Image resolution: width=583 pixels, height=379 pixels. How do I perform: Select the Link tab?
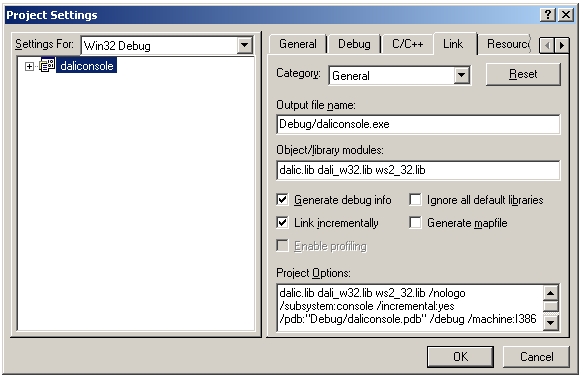coord(453,44)
